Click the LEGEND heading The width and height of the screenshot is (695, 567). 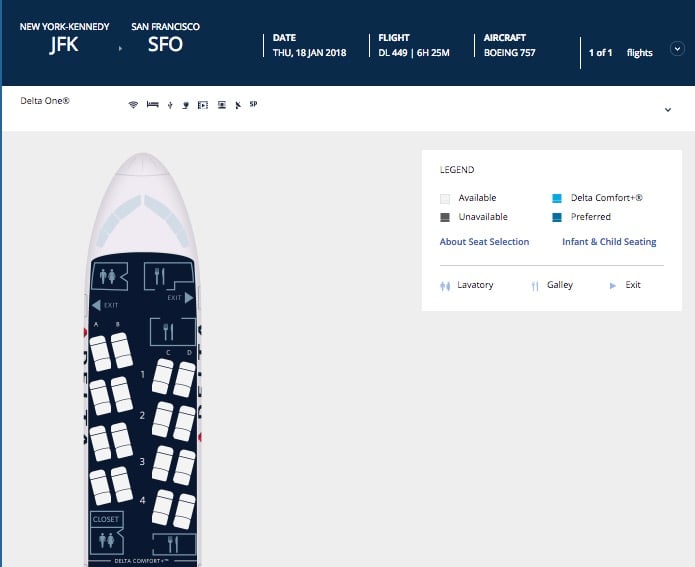pos(457,170)
